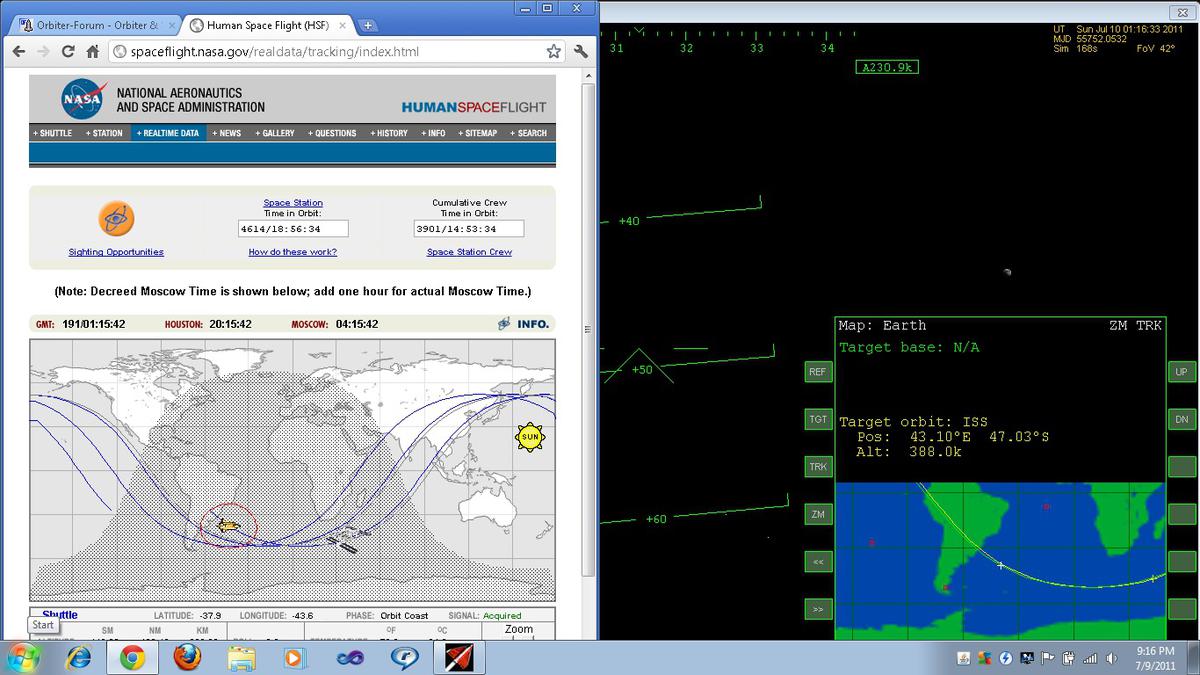Open the + NEWS menu item
The image size is (1200, 675).
tap(226, 133)
